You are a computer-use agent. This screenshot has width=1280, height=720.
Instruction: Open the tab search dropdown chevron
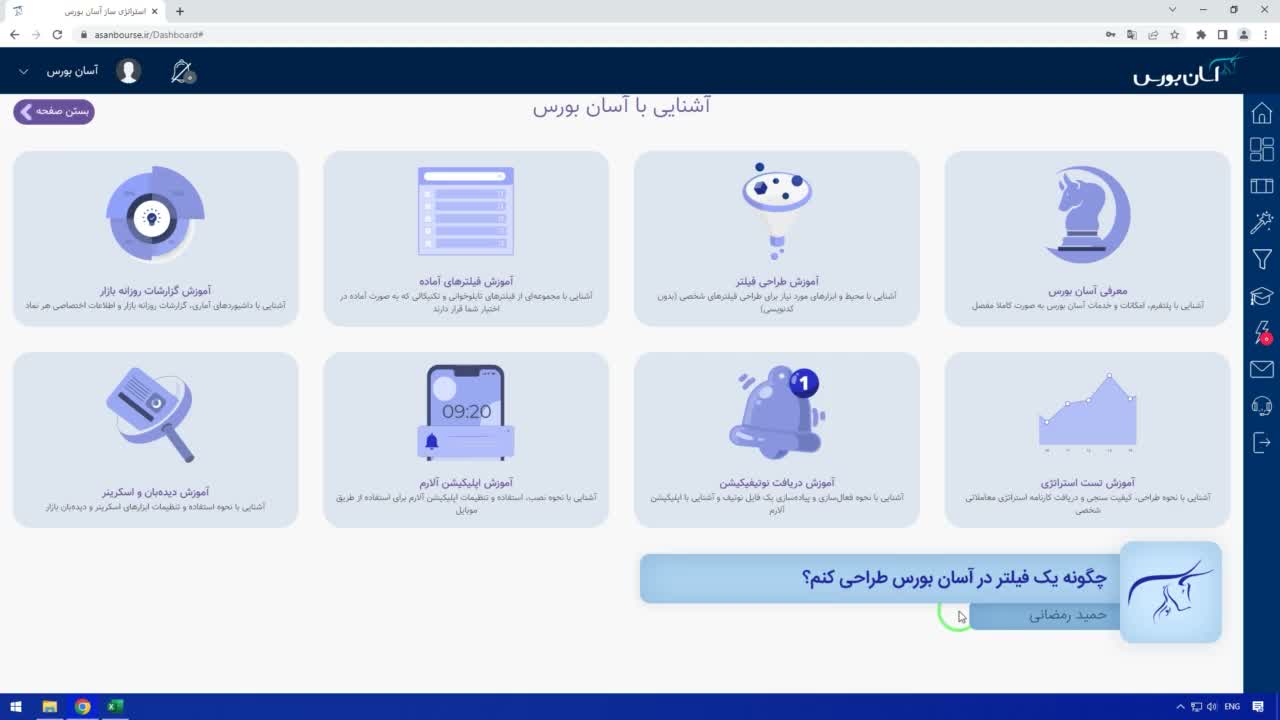pyautogui.click(x=1173, y=10)
